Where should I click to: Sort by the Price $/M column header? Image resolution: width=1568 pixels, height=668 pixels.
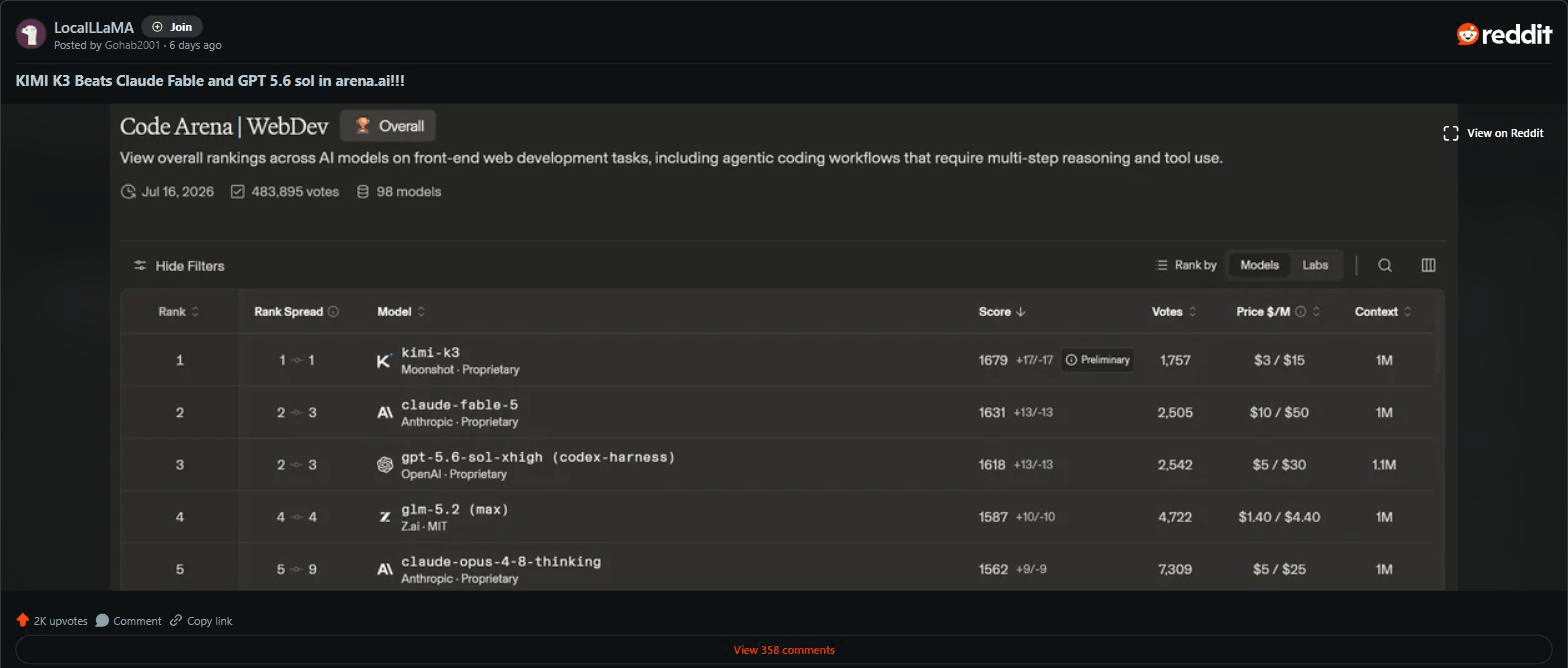(1278, 312)
